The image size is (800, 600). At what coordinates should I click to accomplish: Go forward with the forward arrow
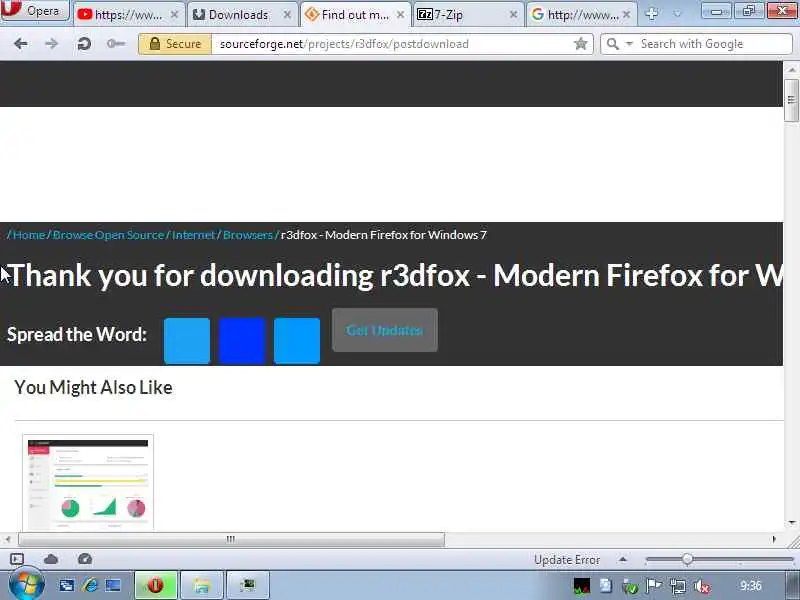coord(52,44)
